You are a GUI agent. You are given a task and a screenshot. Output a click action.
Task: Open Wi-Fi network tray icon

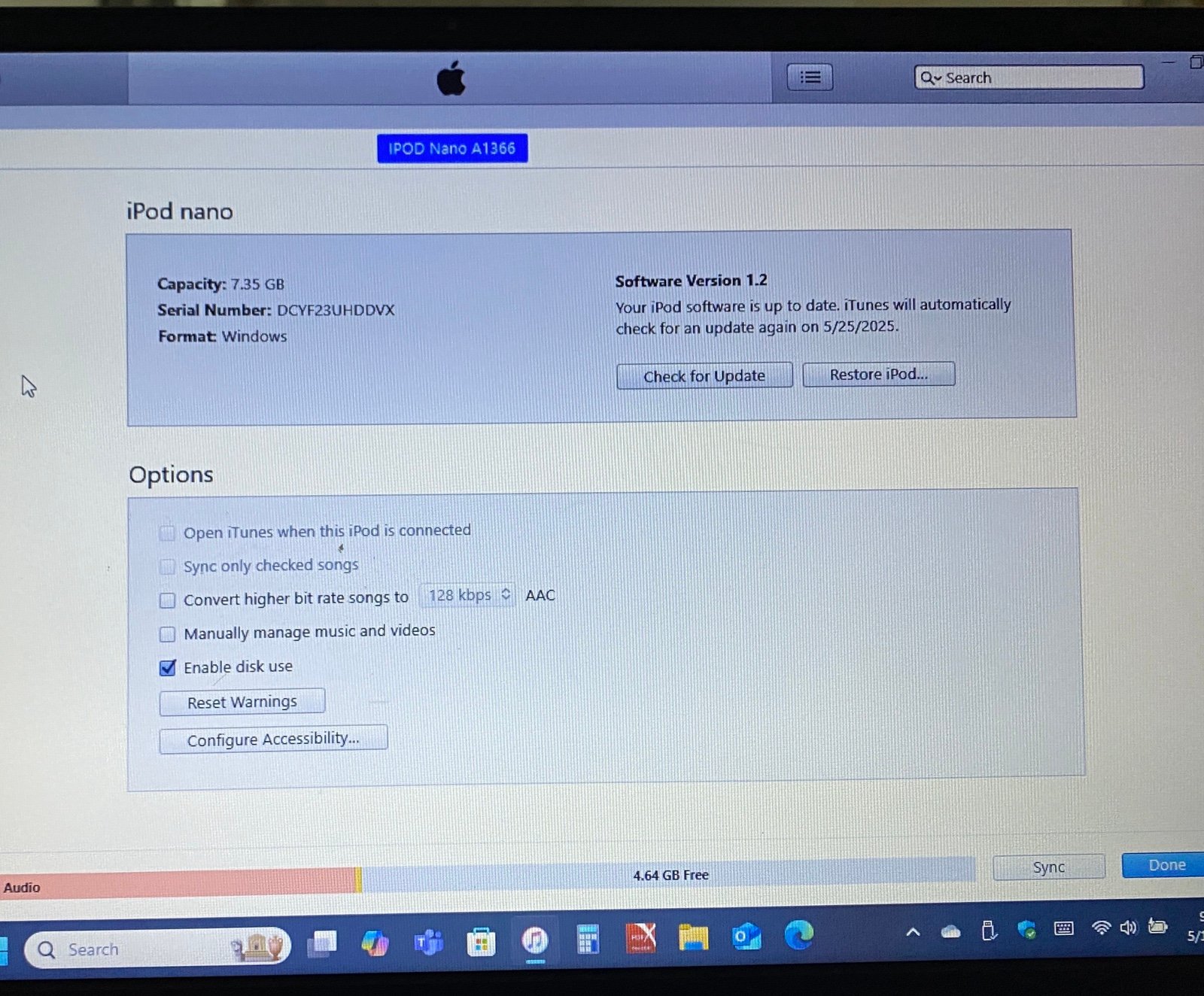coord(1101,928)
